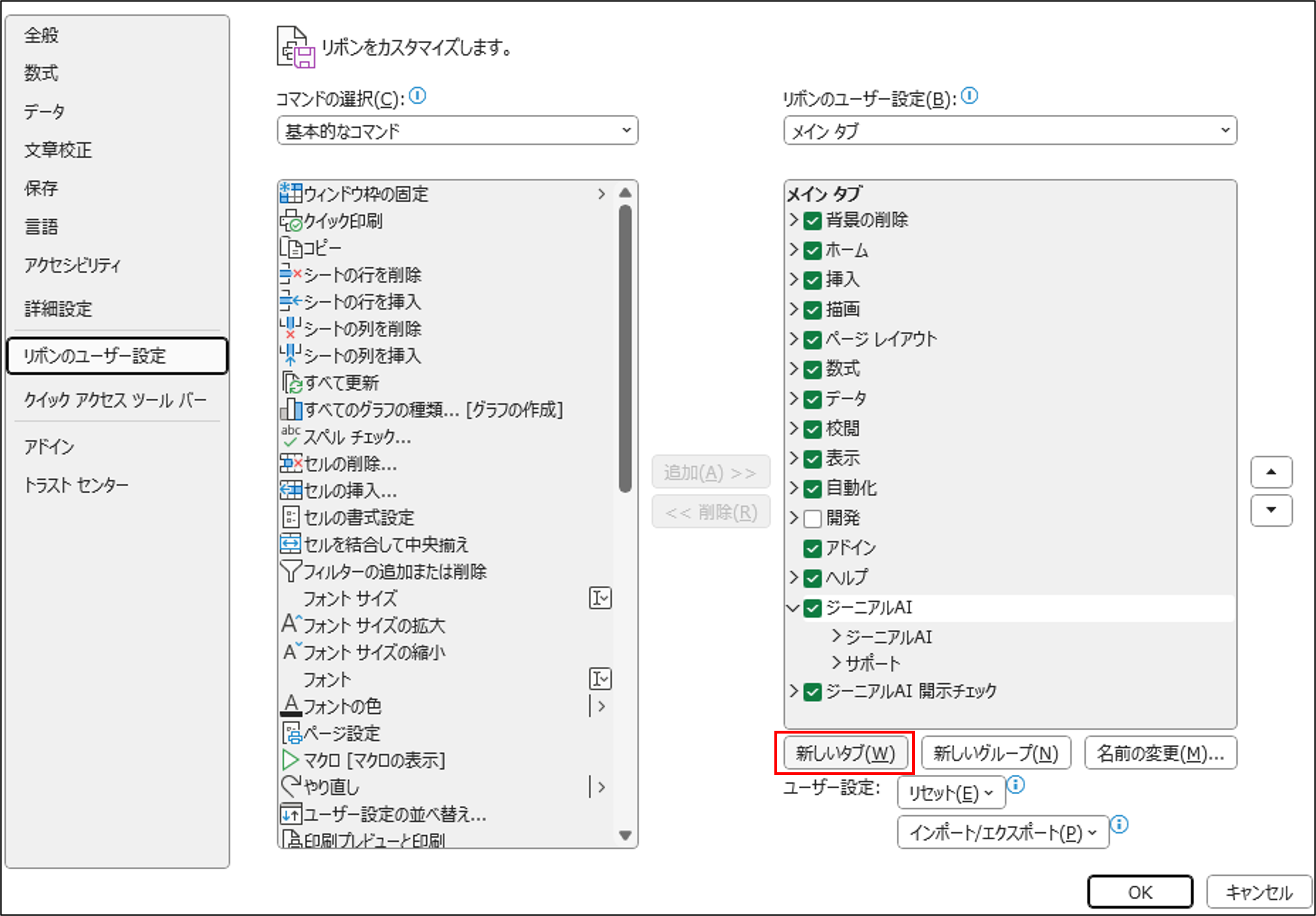
Task: Open the インポート/エクスポート dropdown button
Action: (x=1002, y=832)
